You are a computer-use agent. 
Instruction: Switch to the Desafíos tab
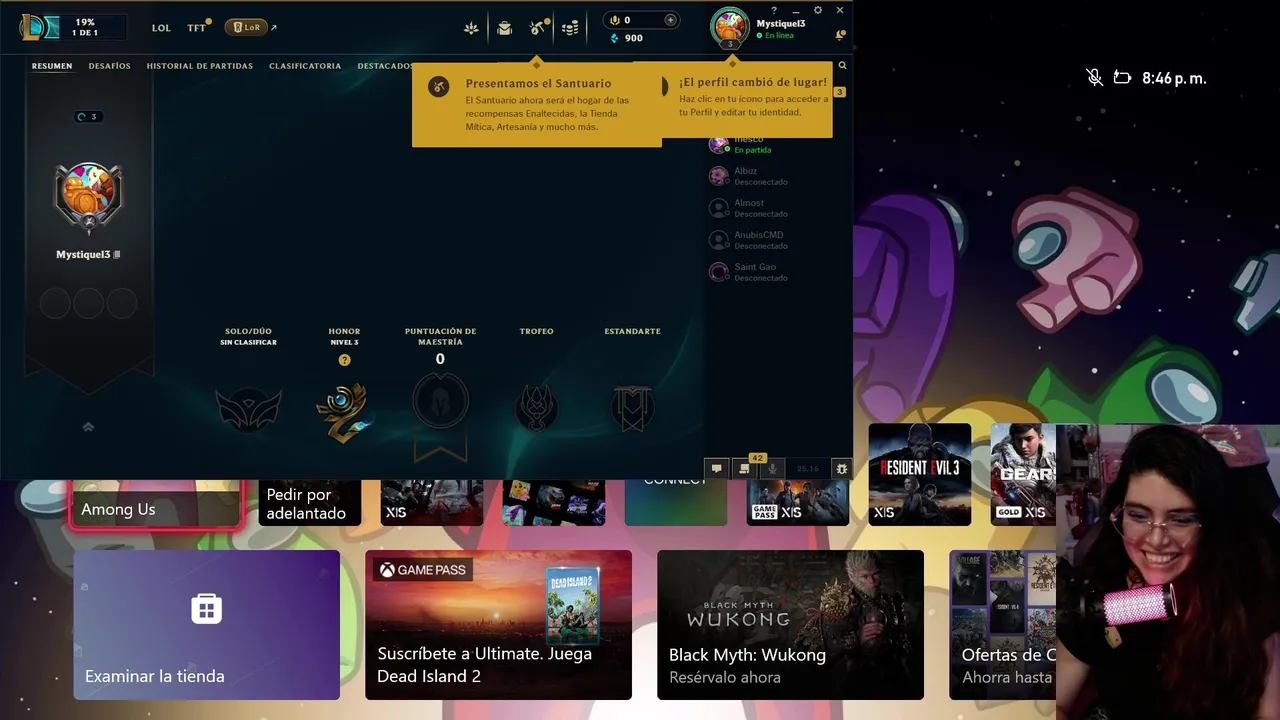pos(109,66)
